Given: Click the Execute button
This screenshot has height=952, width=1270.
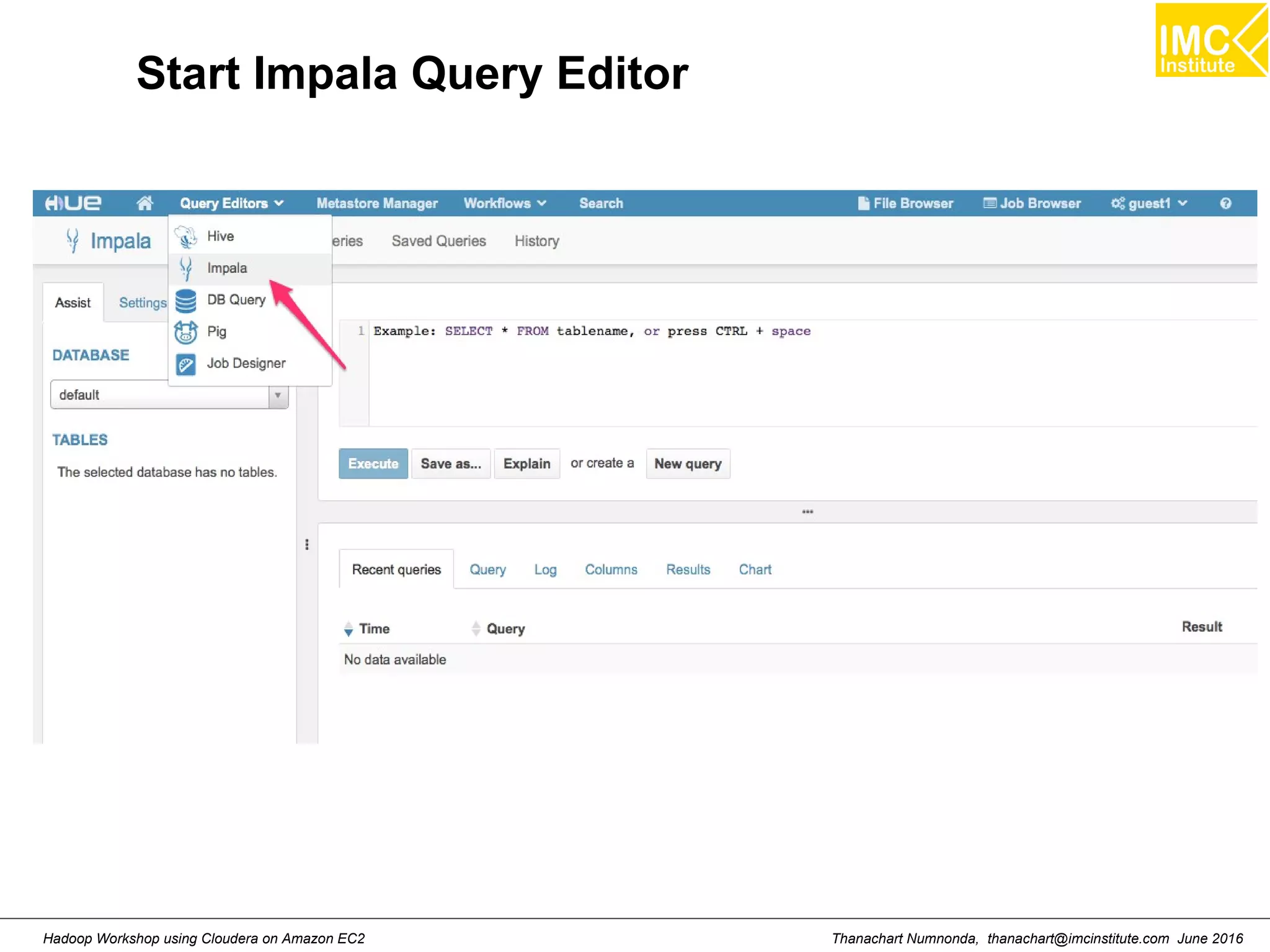Looking at the screenshot, I should (373, 464).
